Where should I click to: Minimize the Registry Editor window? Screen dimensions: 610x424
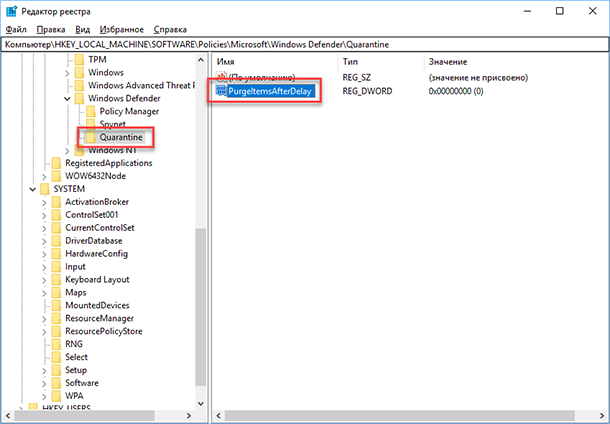527,11
